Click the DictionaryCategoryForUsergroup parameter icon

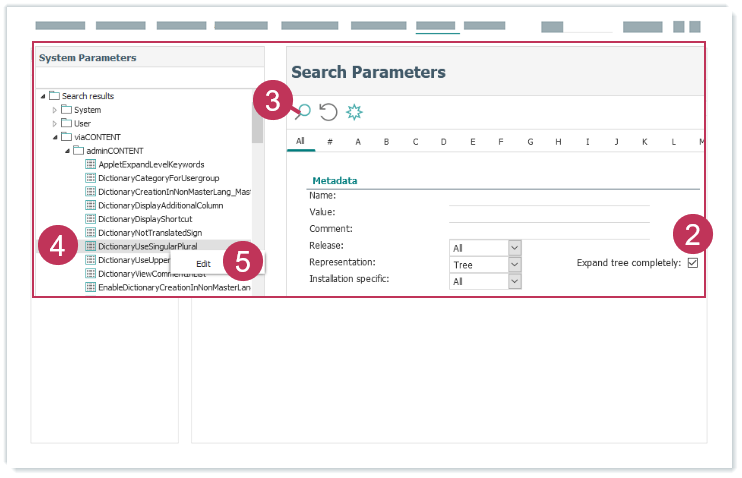click(90, 177)
